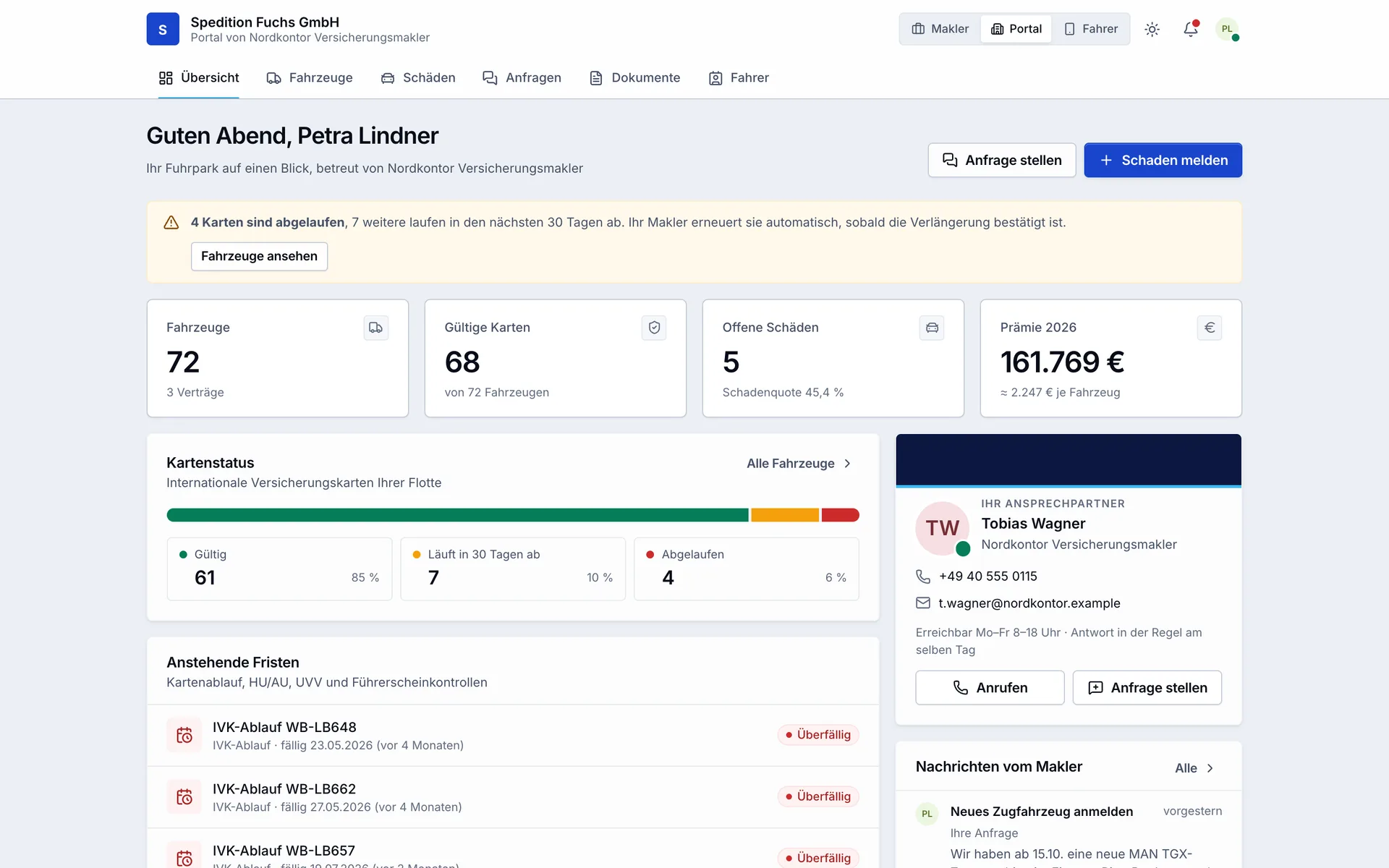The width and height of the screenshot is (1389, 868).
Task: Switch to Fahrer view toggle
Action: point(1091,29)
